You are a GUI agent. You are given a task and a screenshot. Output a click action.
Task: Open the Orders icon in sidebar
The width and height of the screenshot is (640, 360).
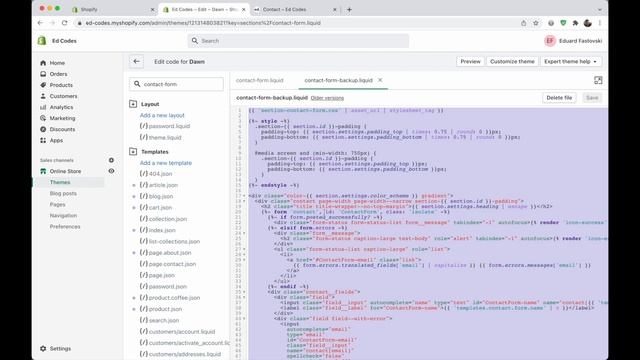coord(43,74)
